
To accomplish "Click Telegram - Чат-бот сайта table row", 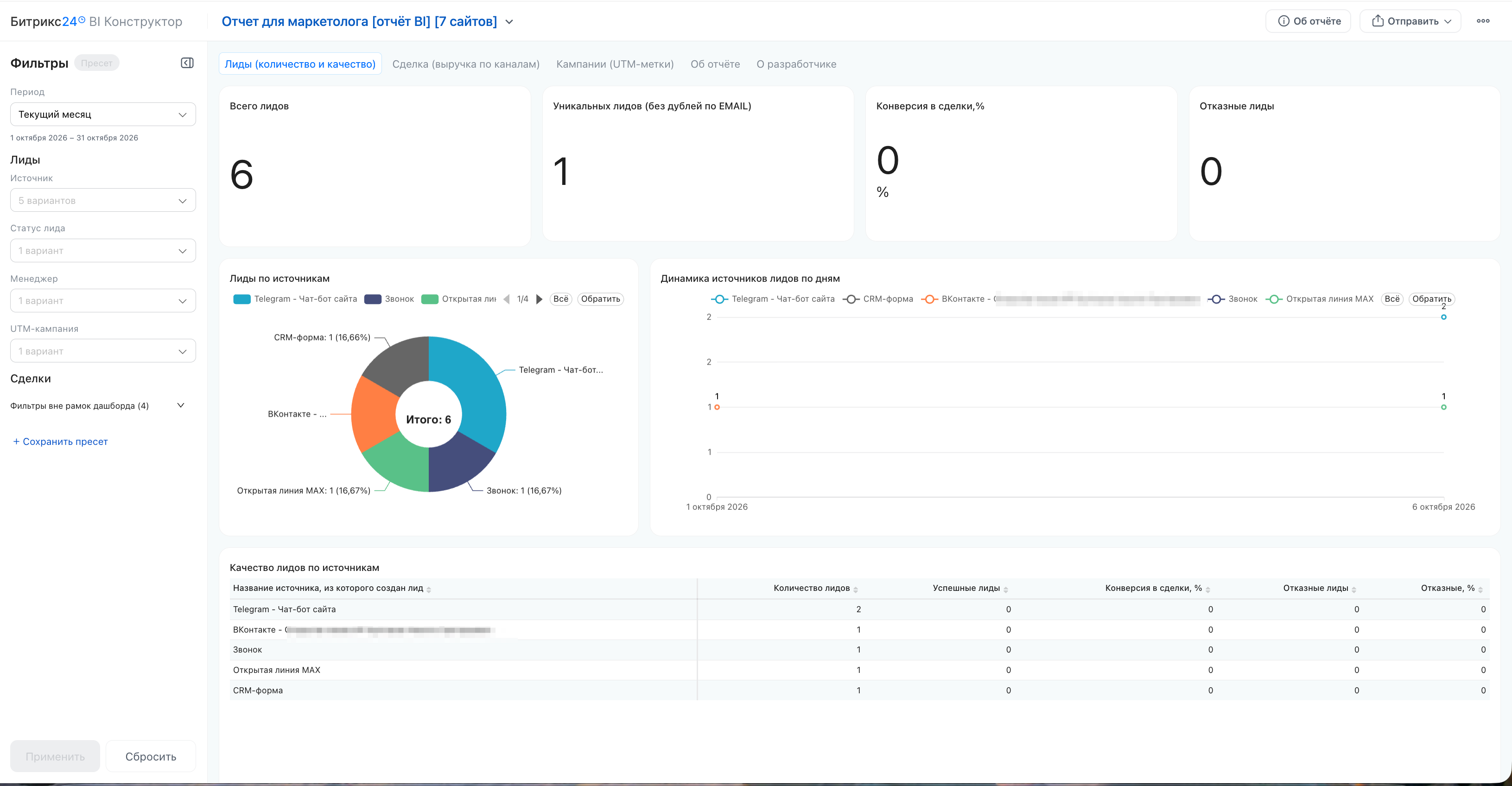I will [859, 609].
